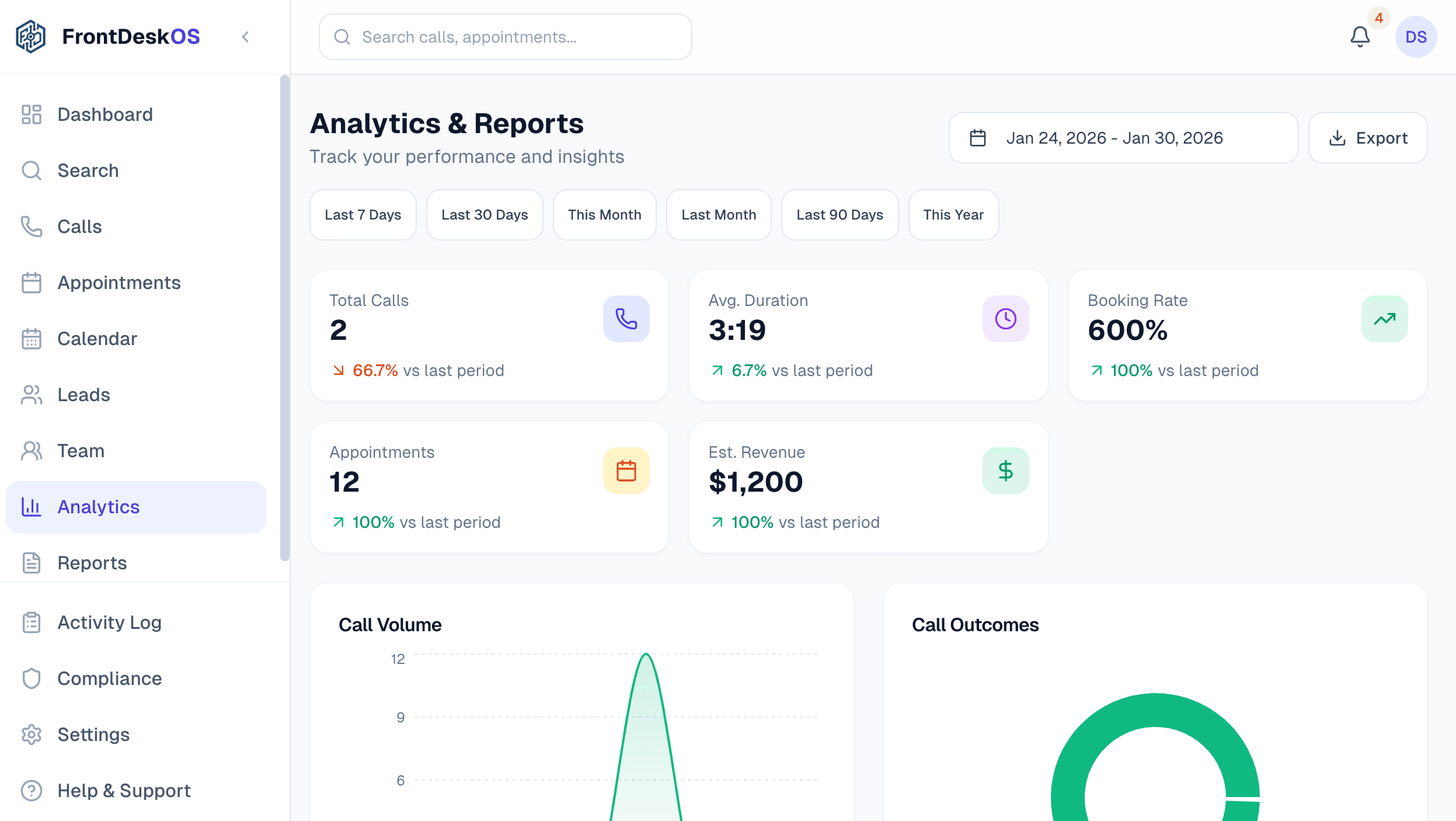Viewport: 1456px width, 821px height.
Task: Click the Export button
Action: [1368, 138]
